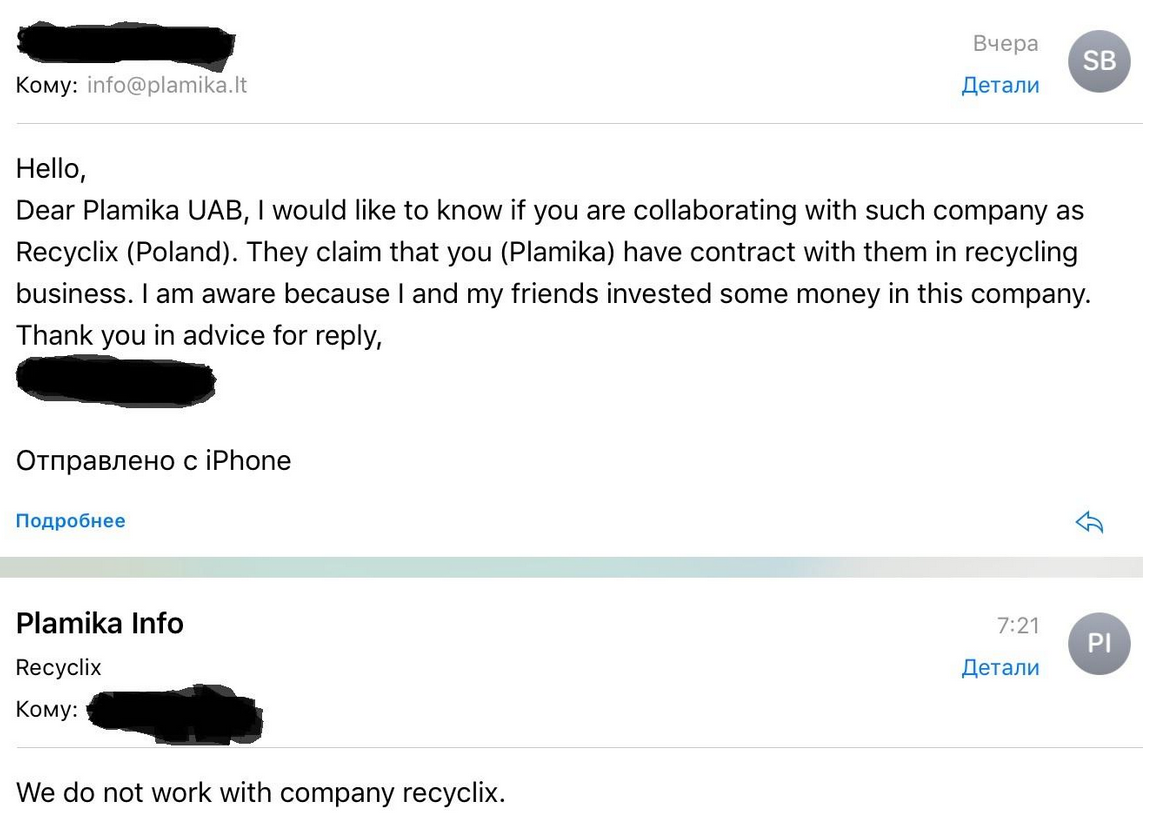Tap the Вчера date label
Image resolution: width=1149 pixels, height=824 pixels.
coord(1005,43)
